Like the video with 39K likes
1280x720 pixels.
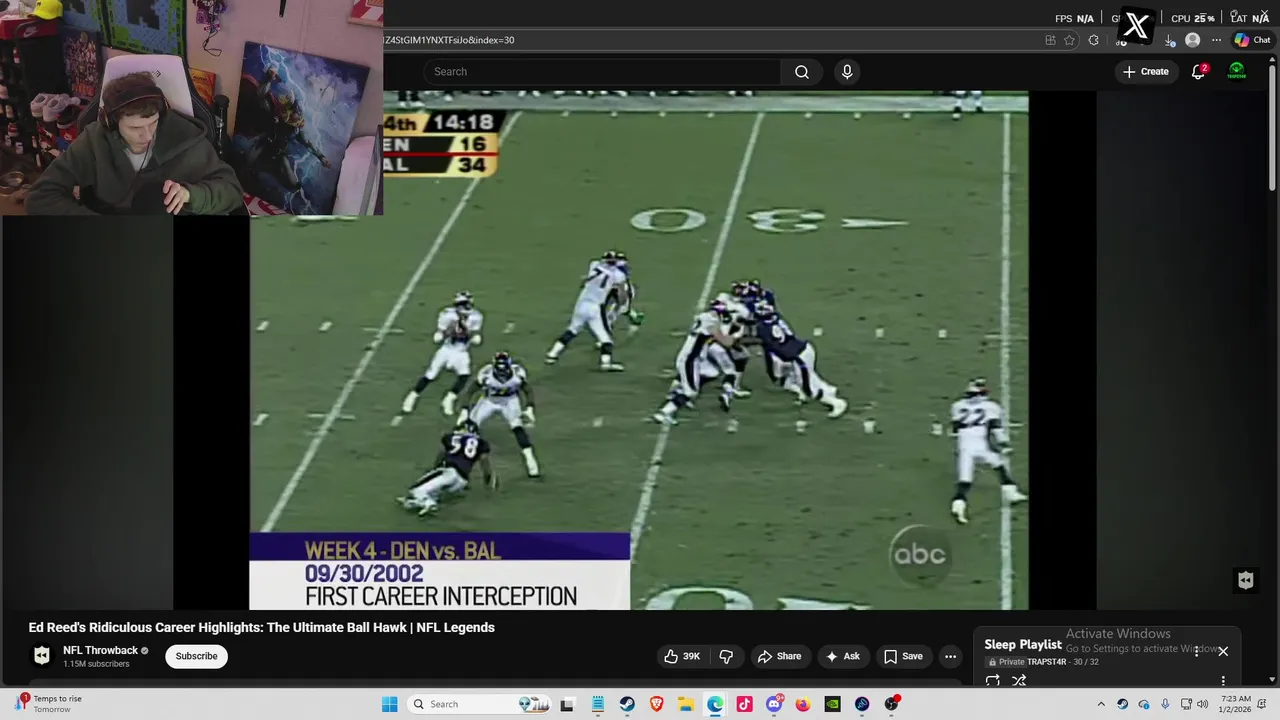click(x=682, y=656)
